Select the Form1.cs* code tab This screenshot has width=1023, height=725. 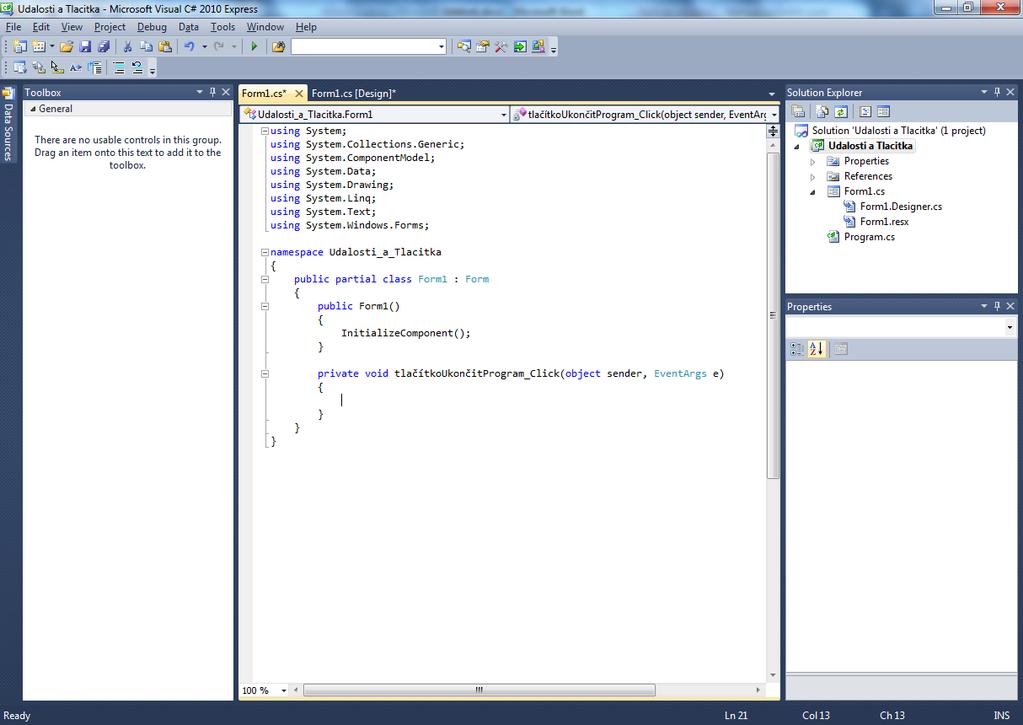[x=264, y=93]
